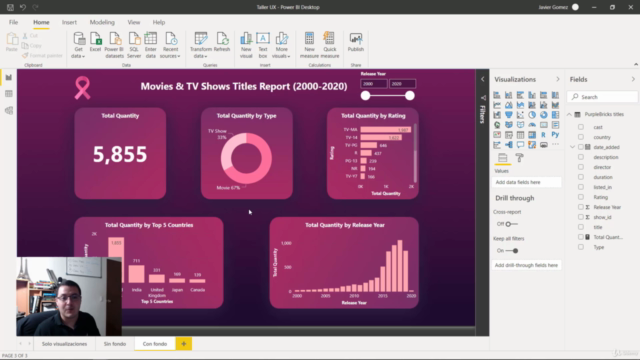Expand the date_added hierarchy

coord(572,147)
